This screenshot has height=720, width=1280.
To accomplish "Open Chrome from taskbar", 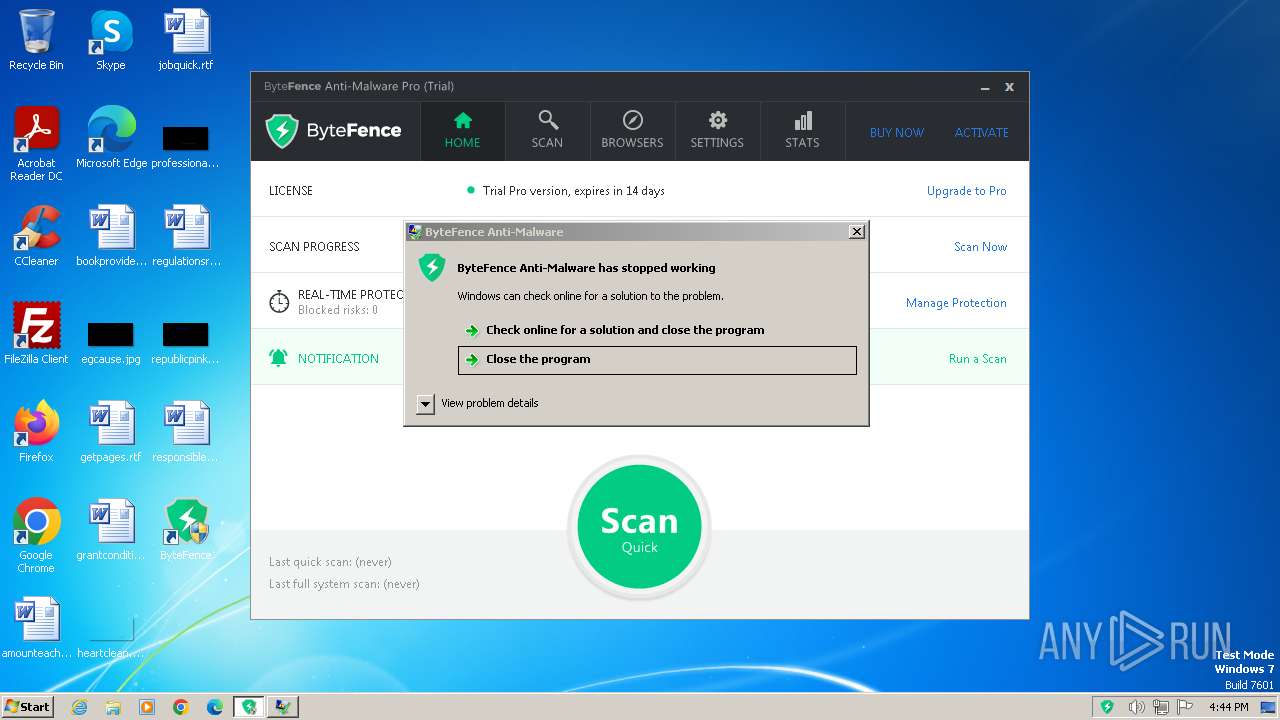I will [x=181, y=707].
